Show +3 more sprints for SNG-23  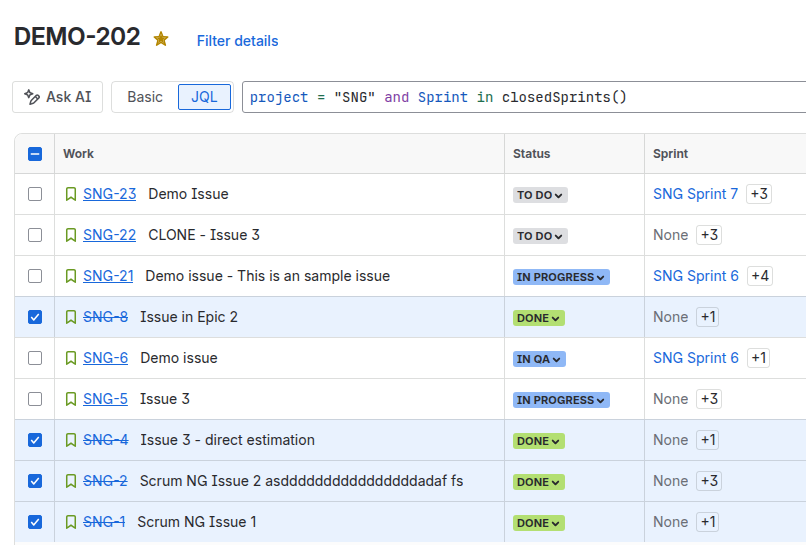759,194
